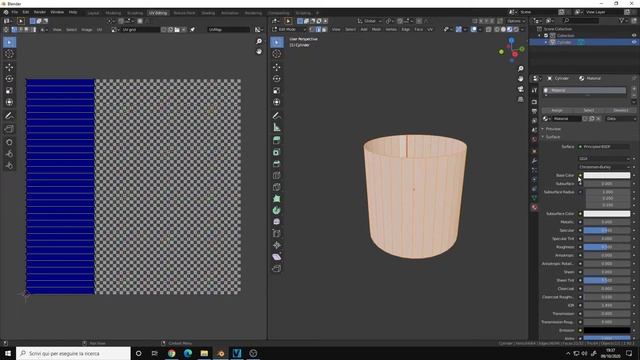Toggle X-ray in 3D viewport header

coord(489,29)
